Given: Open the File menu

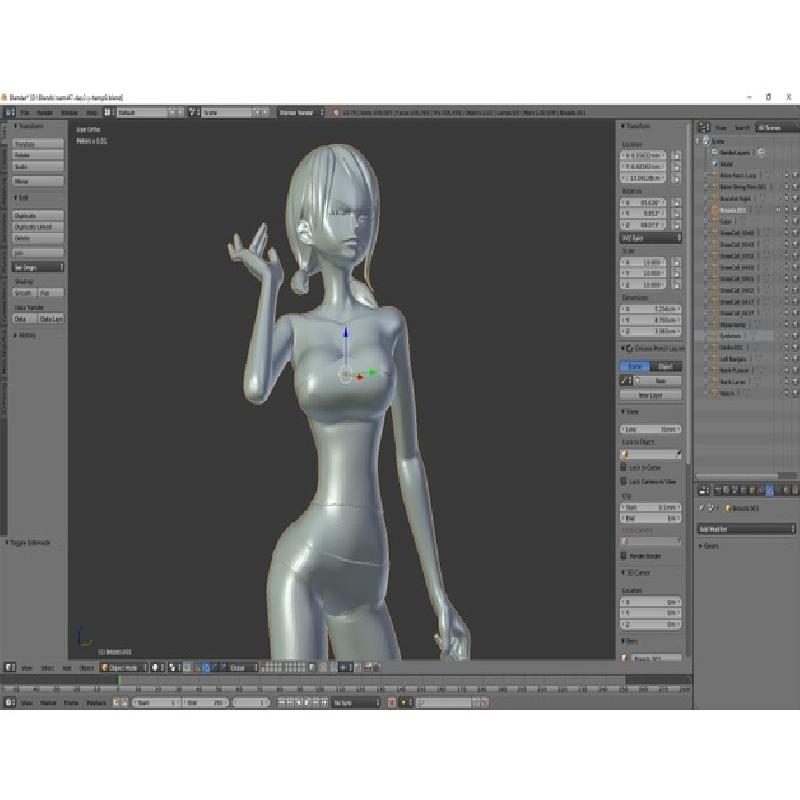Looking at the screenshot, I should tap(25, 113).
